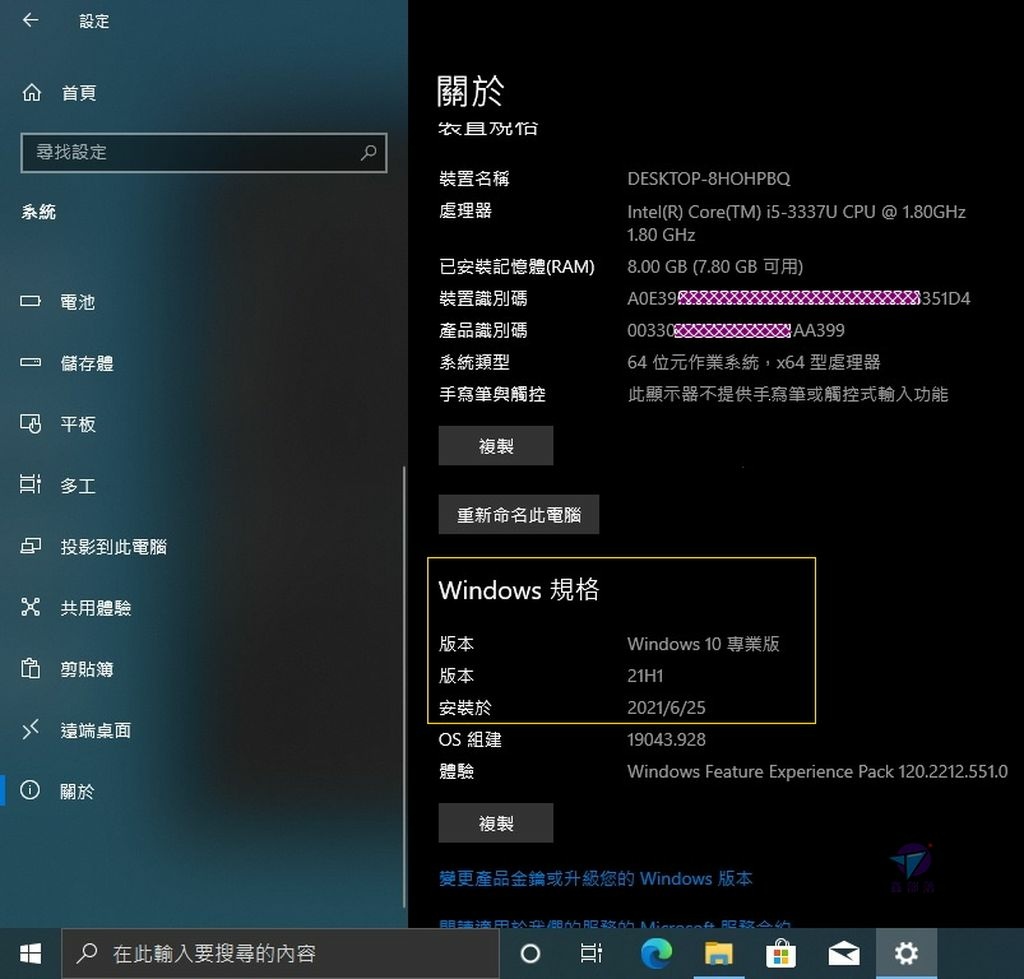Click the 關於 page heading
The height and width of the screenshot is (979, 1024).
(x=470, y=91)
